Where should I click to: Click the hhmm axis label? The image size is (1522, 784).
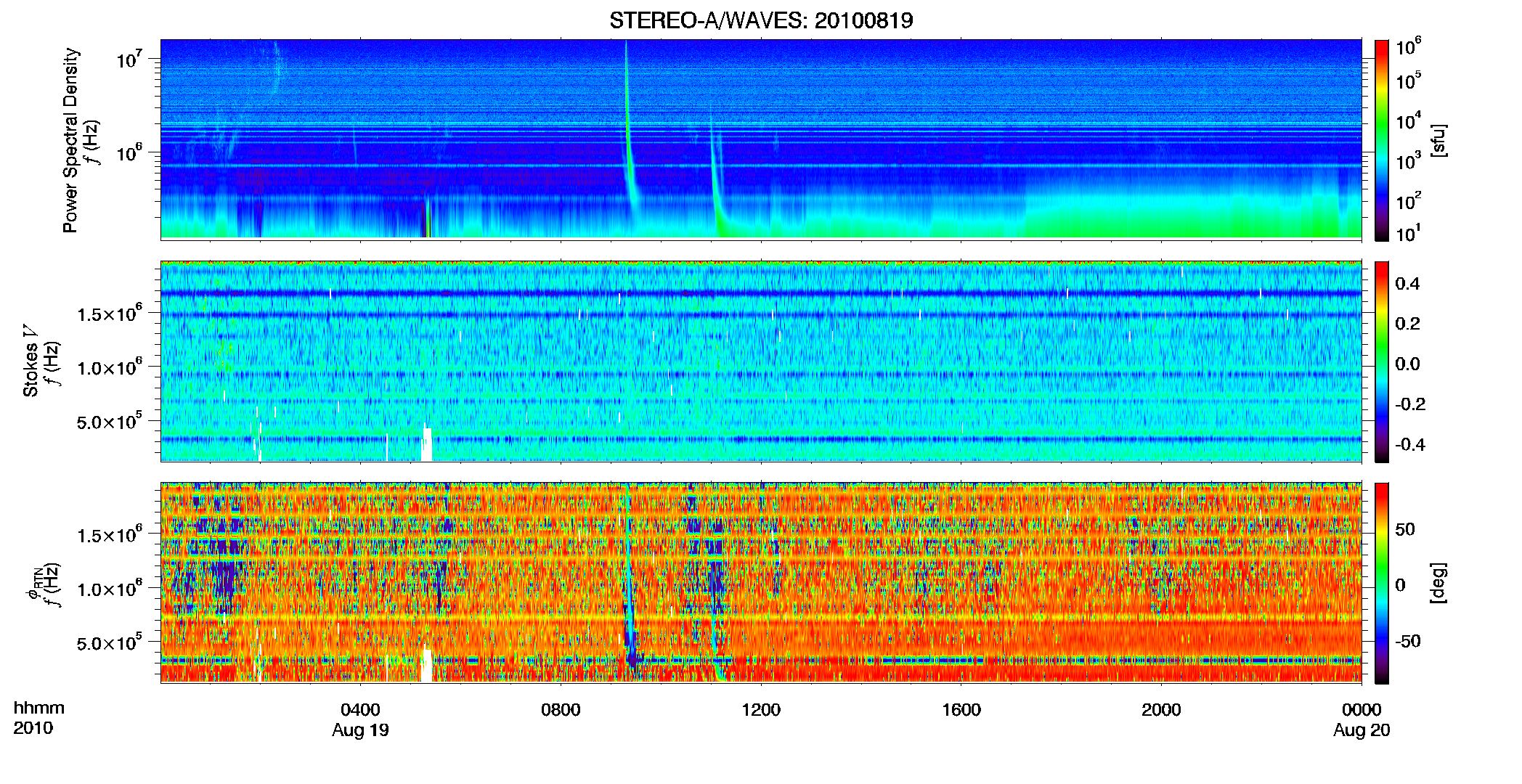click(x=39, y=709)
